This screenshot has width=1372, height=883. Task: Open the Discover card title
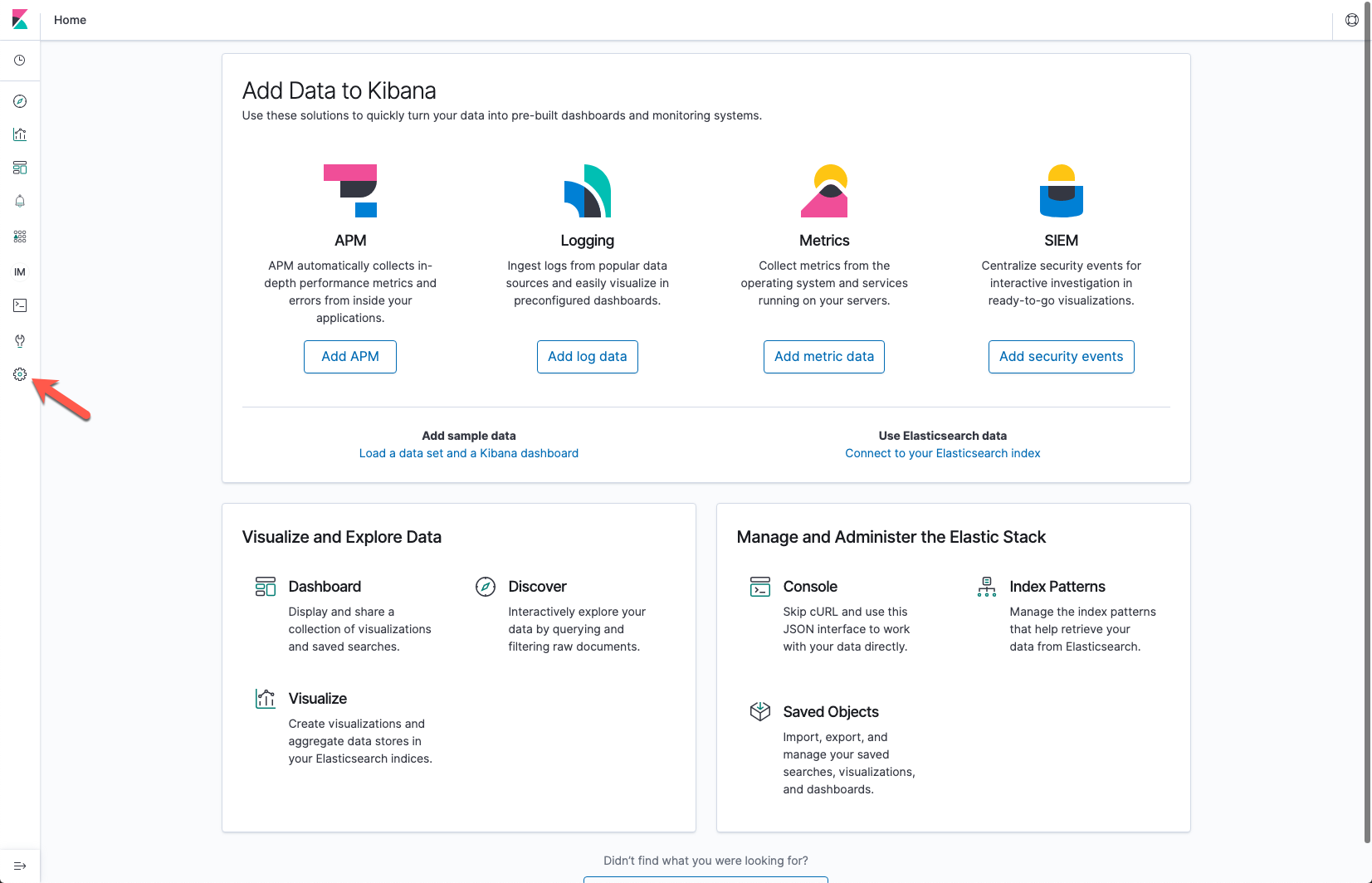tap(538, 587)
